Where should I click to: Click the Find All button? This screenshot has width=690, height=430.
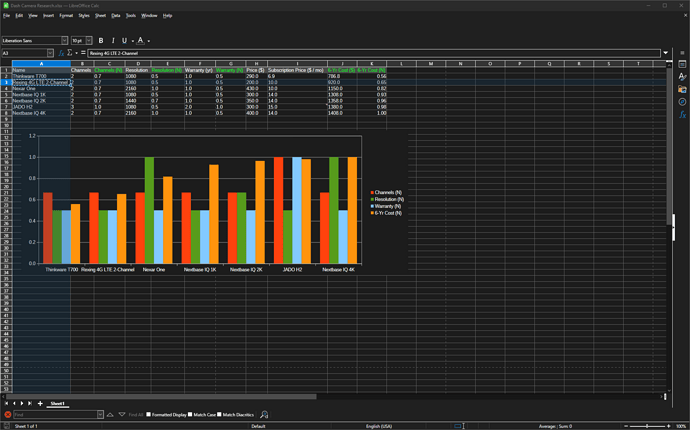136,415
